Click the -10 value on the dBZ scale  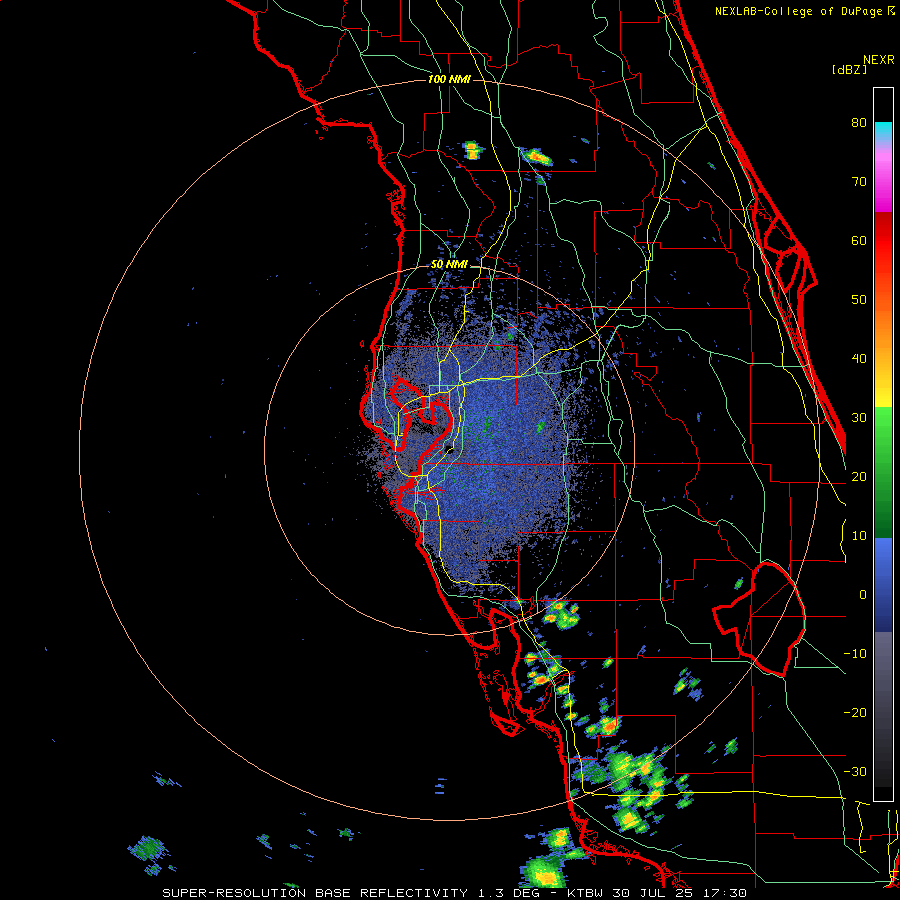point(855,654)
